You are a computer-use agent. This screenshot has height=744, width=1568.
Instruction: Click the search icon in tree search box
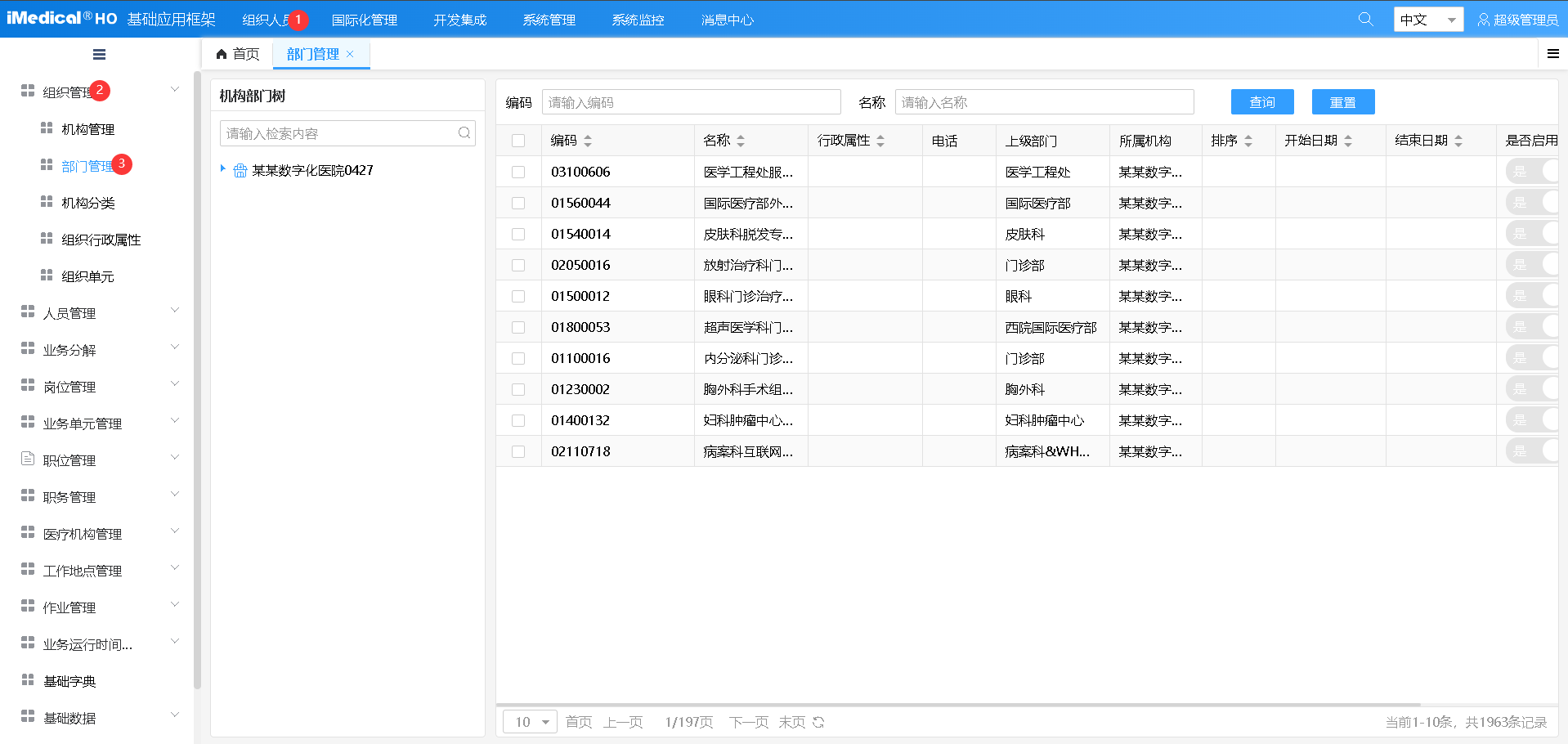click(x=464, y=133)
